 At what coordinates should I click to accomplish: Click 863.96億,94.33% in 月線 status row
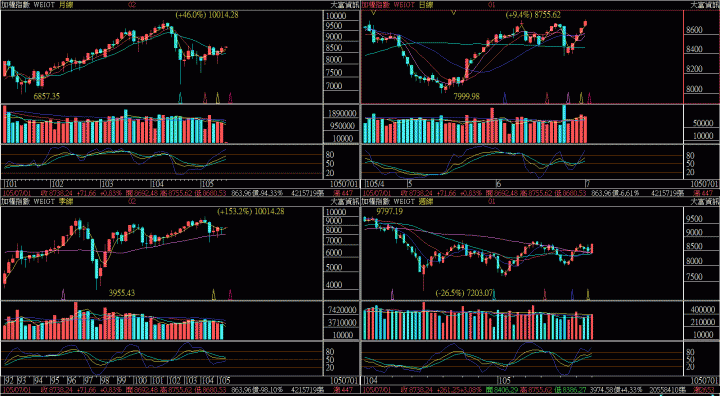coord(257,192)
